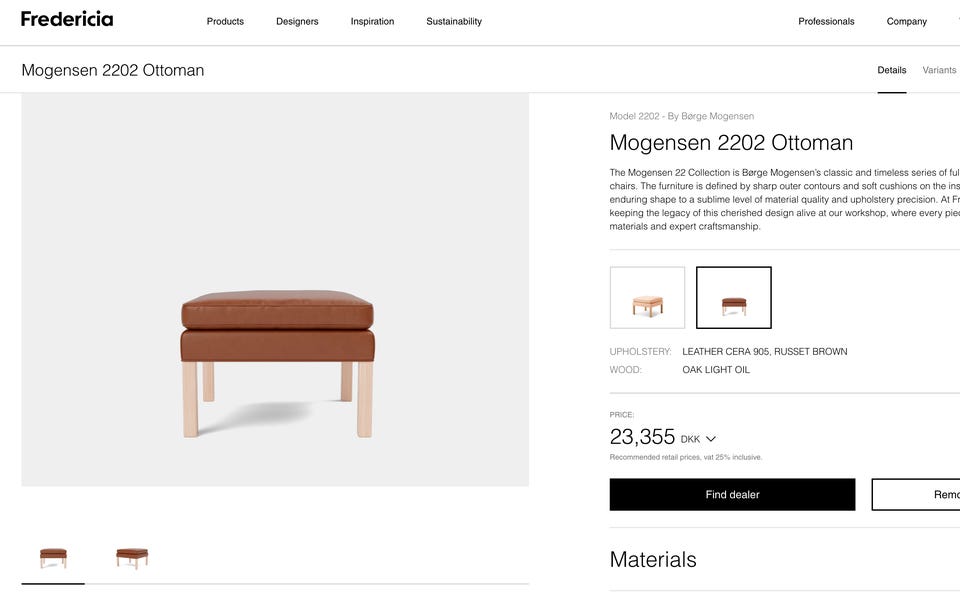Click the main ottoman product image
The image size is (960, 592).
275,290
